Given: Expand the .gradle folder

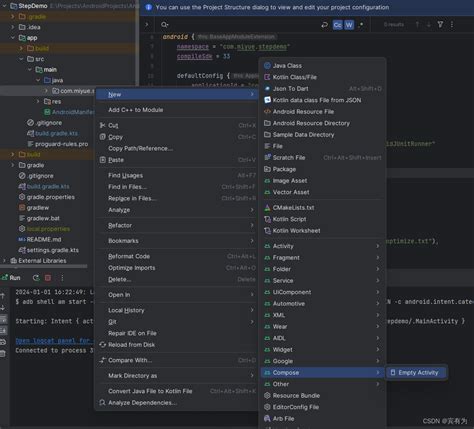Looking at the screenshot, I should (13, 16).
